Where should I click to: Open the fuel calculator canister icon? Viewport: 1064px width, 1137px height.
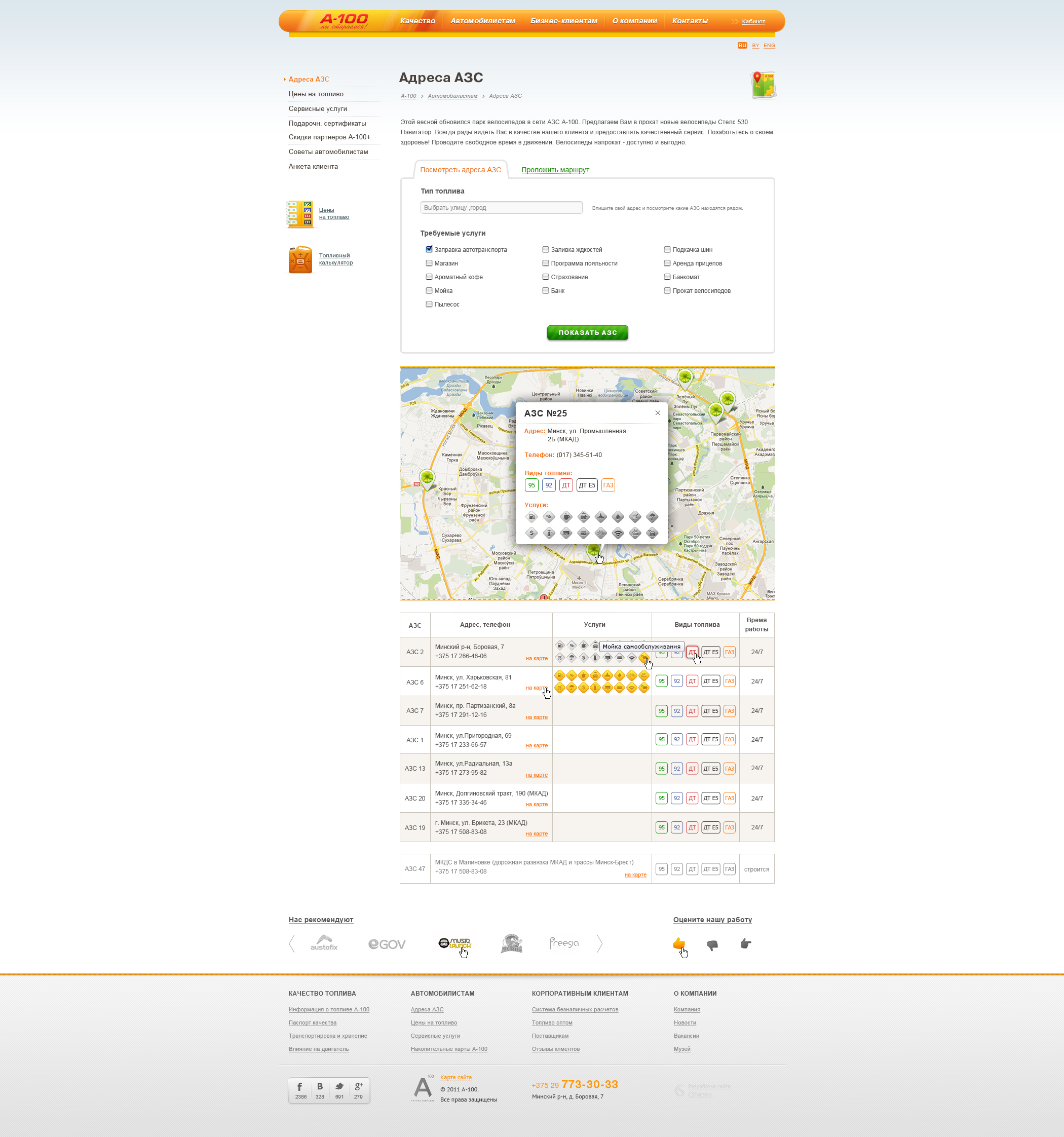click(300, 259)
